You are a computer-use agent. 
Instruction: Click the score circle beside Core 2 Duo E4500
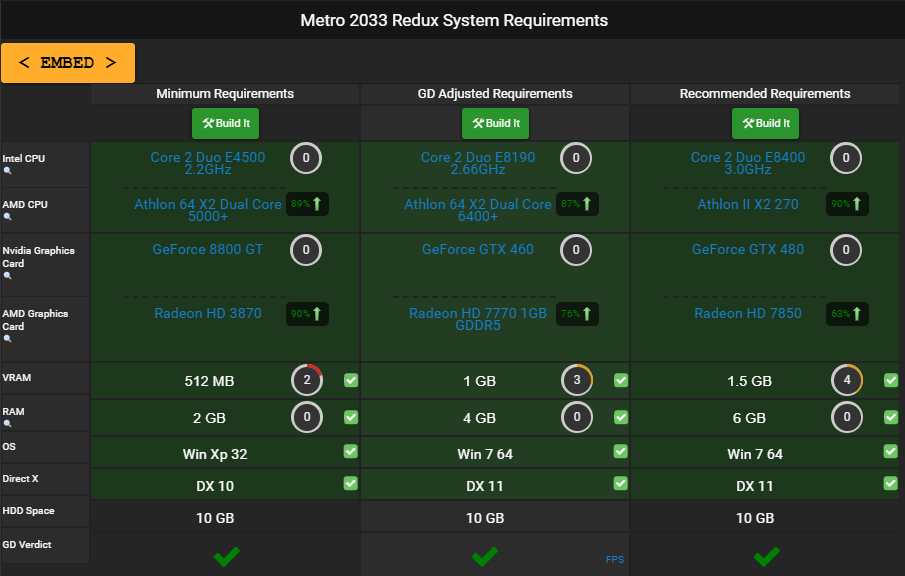(306, 158)
